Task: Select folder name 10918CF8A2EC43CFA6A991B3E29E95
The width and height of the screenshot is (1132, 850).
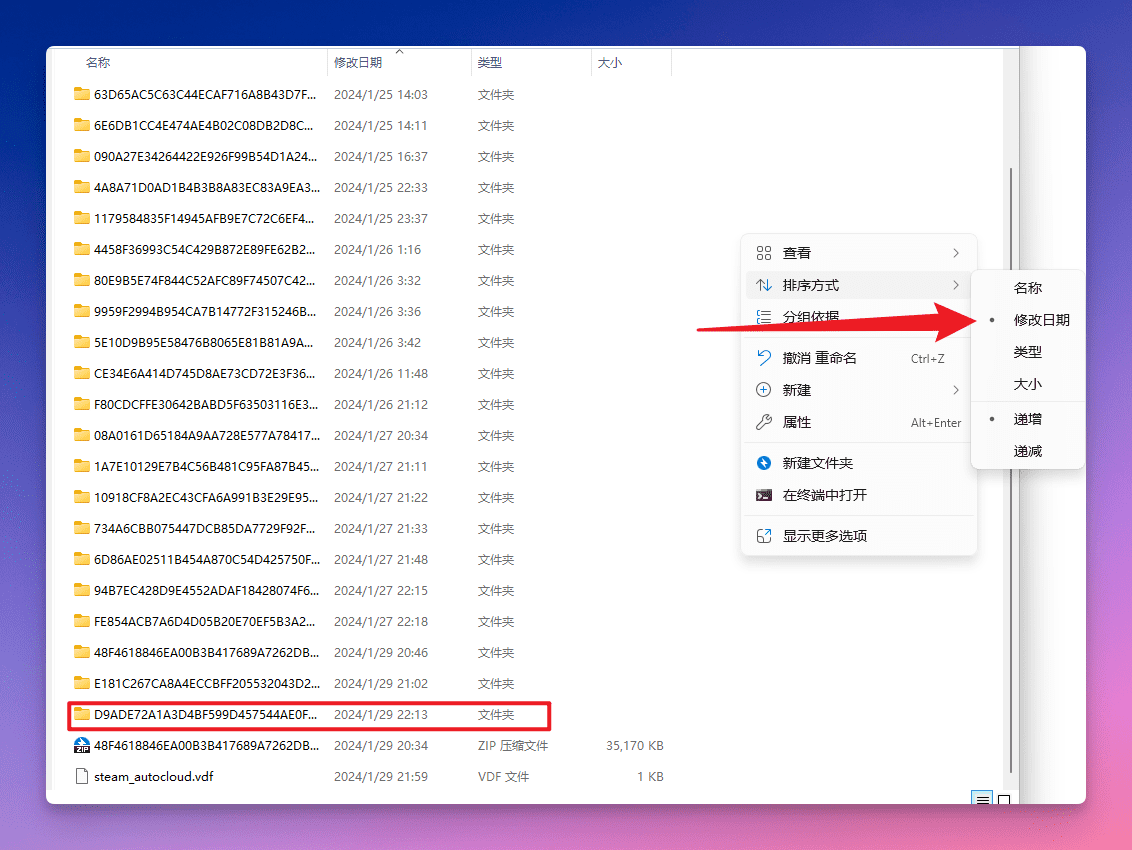Action: point(206,498)
